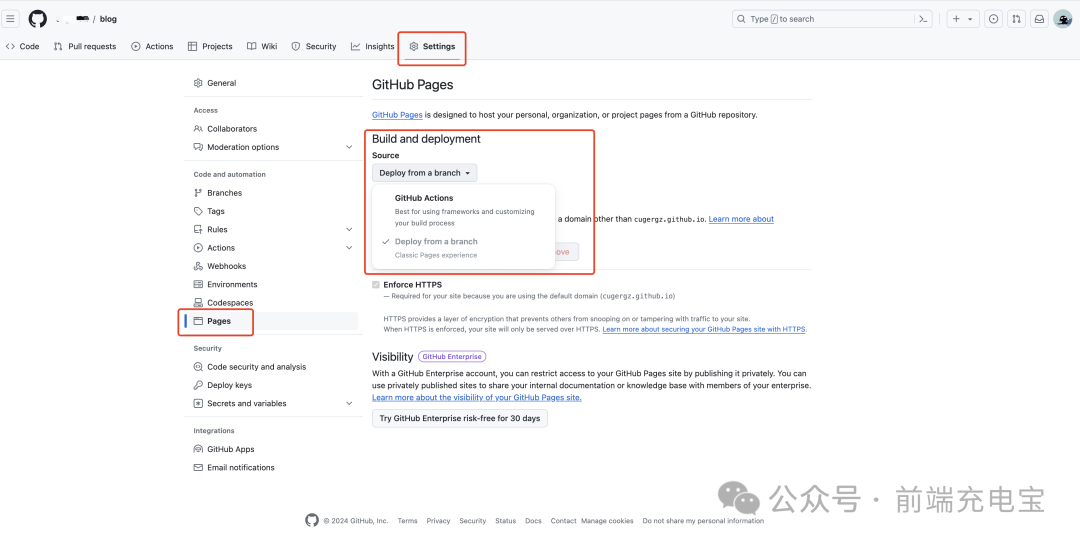The image size is (1080, 543).
Task: Click the Tags sidebar icon
Action: click(x=198, y=212)
